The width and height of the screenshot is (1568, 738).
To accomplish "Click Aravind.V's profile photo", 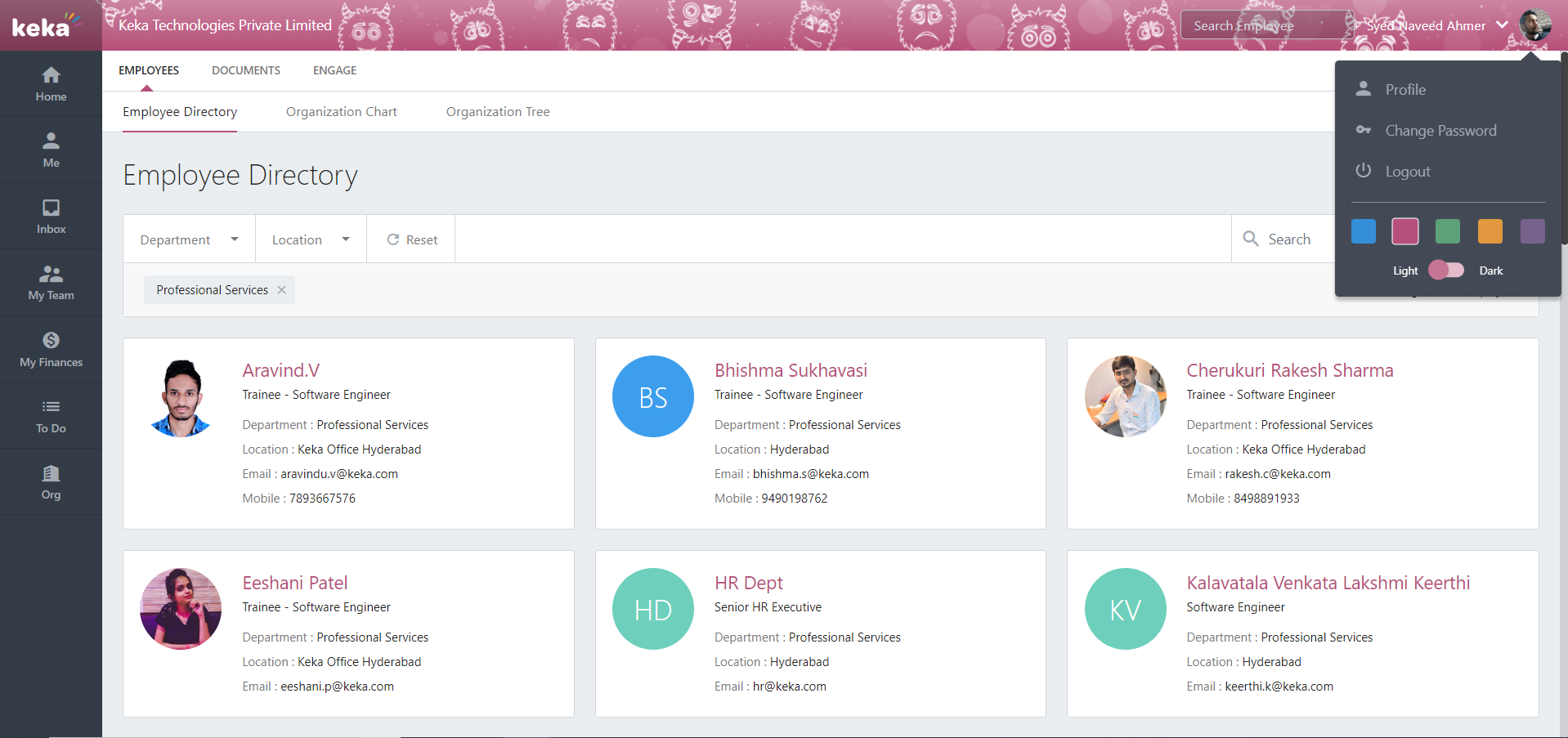I will pos(181,397).
